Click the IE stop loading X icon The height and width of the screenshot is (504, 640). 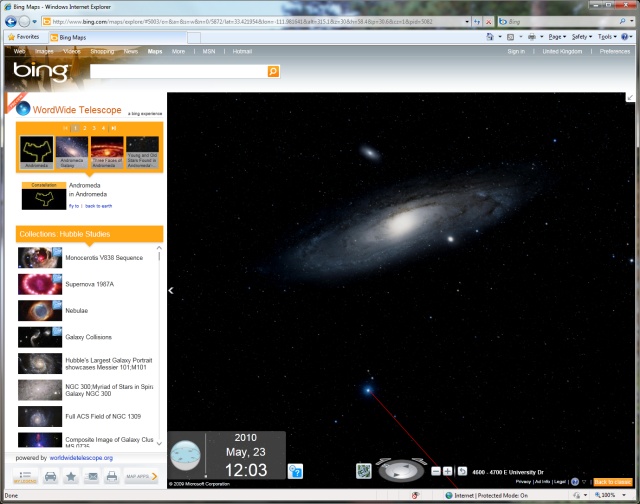488,22
